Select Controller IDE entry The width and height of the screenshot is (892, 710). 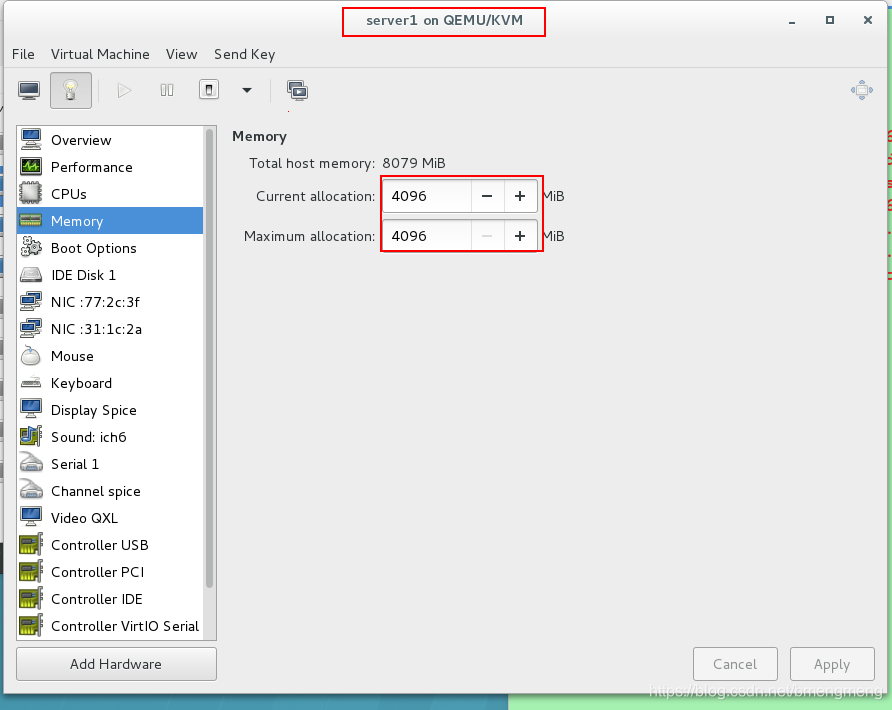(110, 599)
